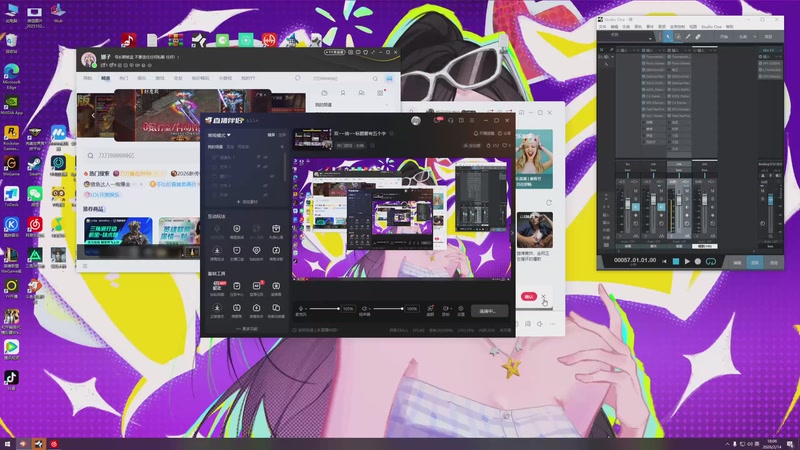Click the Mix FX header in Studio One
The image size is (800, 450).
[768, 51]
